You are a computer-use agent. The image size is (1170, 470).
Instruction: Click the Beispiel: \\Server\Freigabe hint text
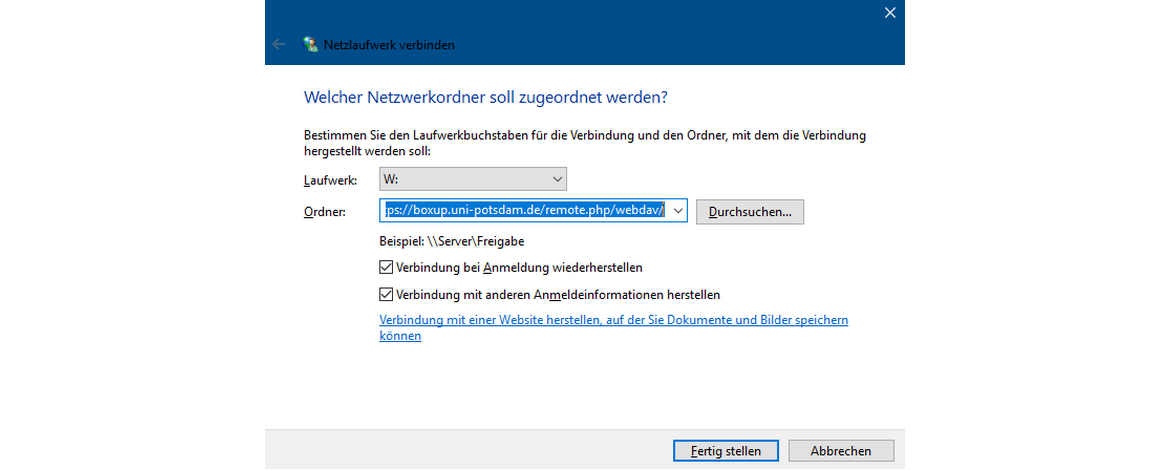click(451, 241)
